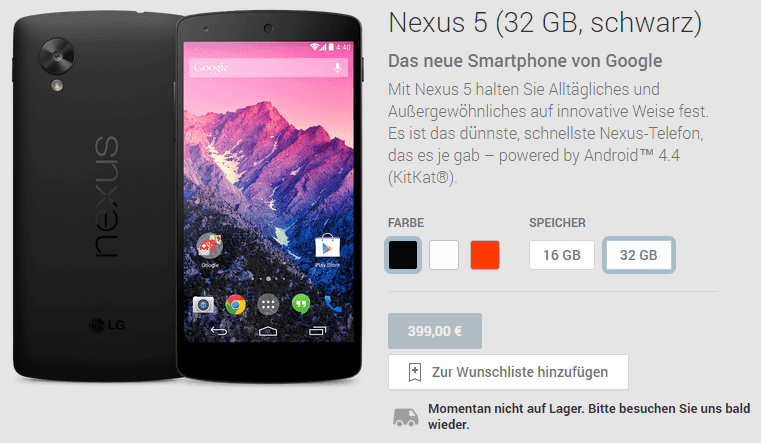The height and width of the screenshot is (443, 761).
Task: Choose the white color option
Action: click(x=444, y=255)
